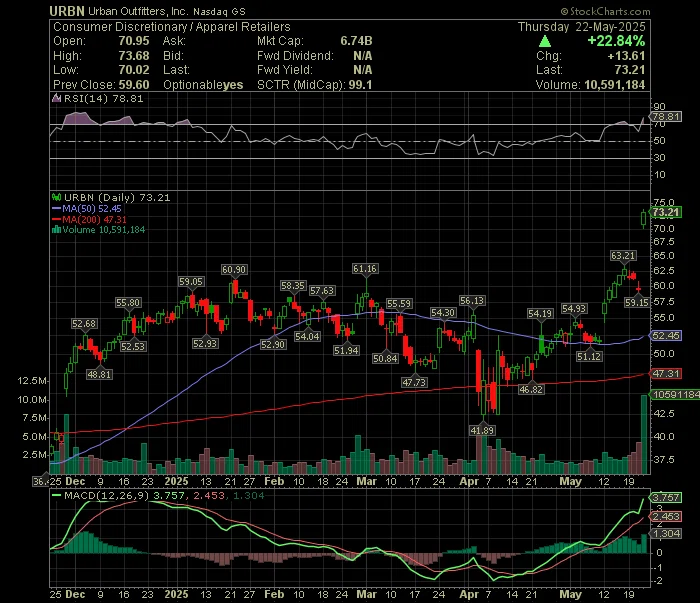Click the 50.84 price label

(x=385, y=358)
